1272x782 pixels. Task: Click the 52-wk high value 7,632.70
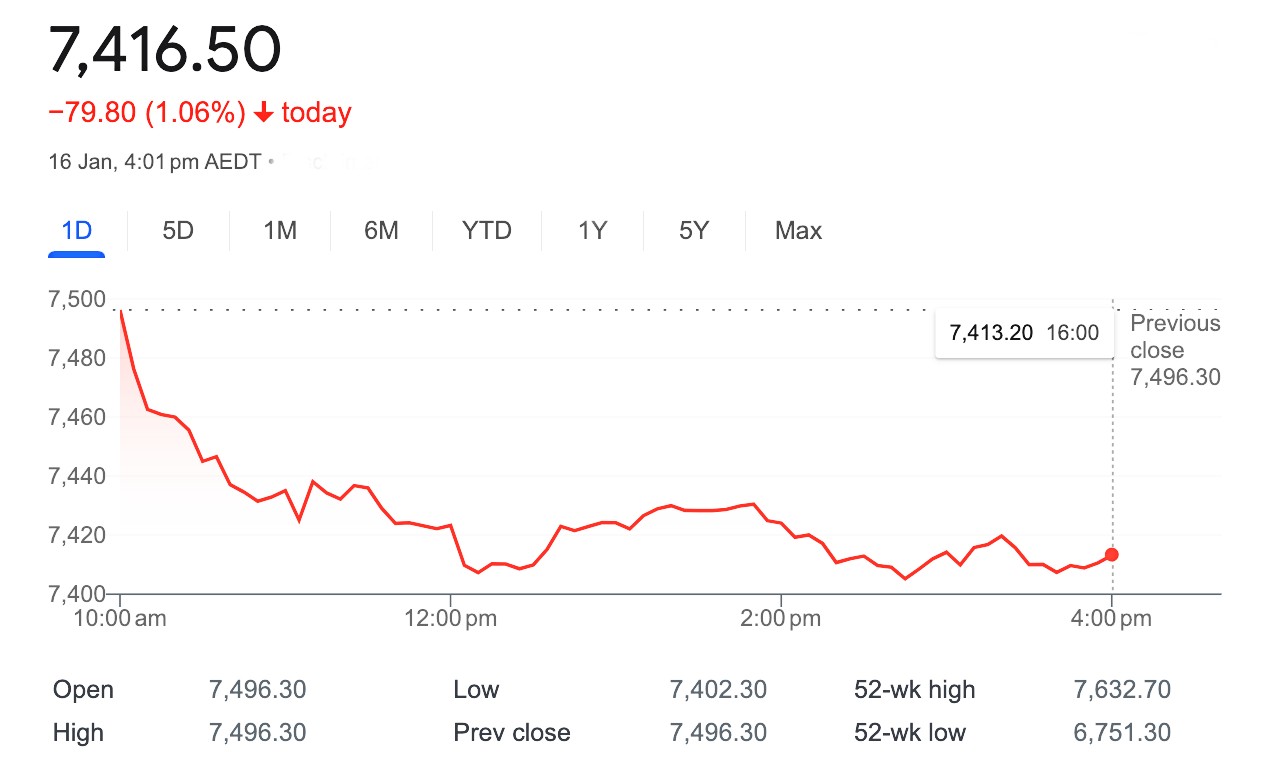pyautogui.click(x=1120, y=690)
